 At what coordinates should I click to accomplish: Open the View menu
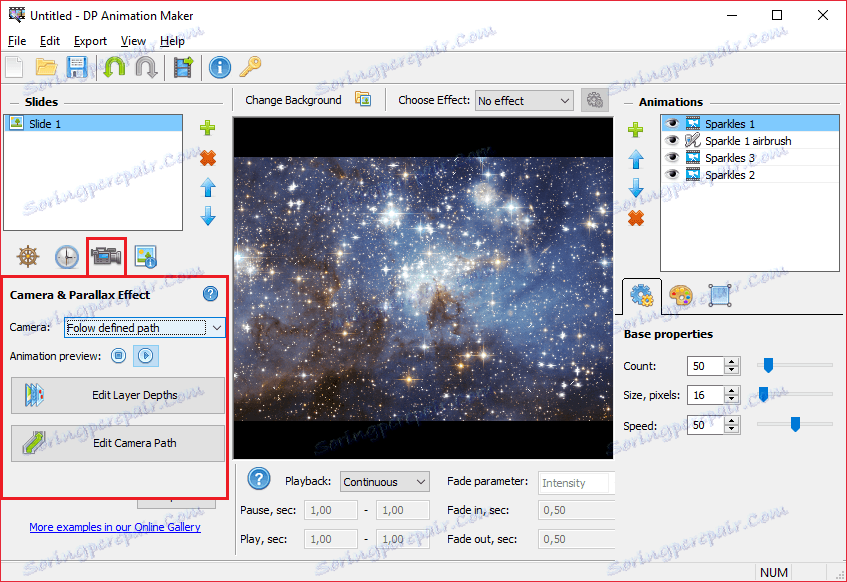coord(133,41)
